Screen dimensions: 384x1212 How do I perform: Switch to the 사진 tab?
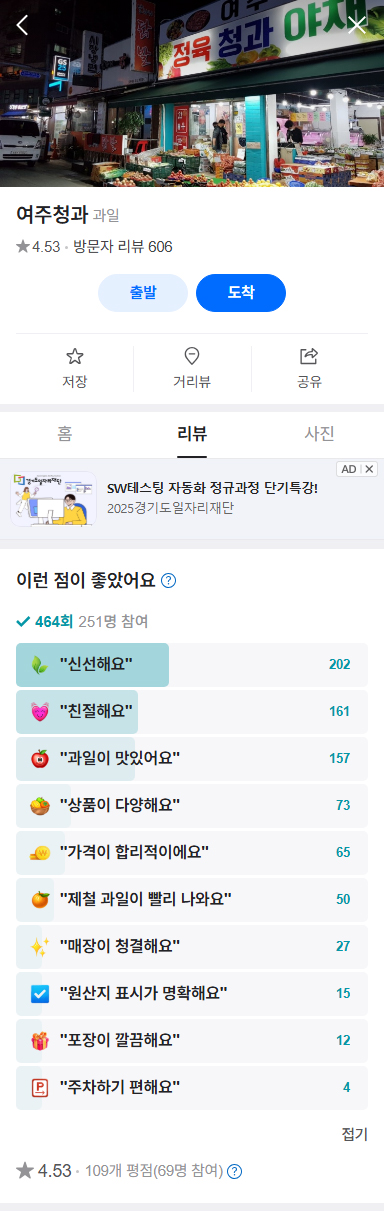[x=319, y=434]
